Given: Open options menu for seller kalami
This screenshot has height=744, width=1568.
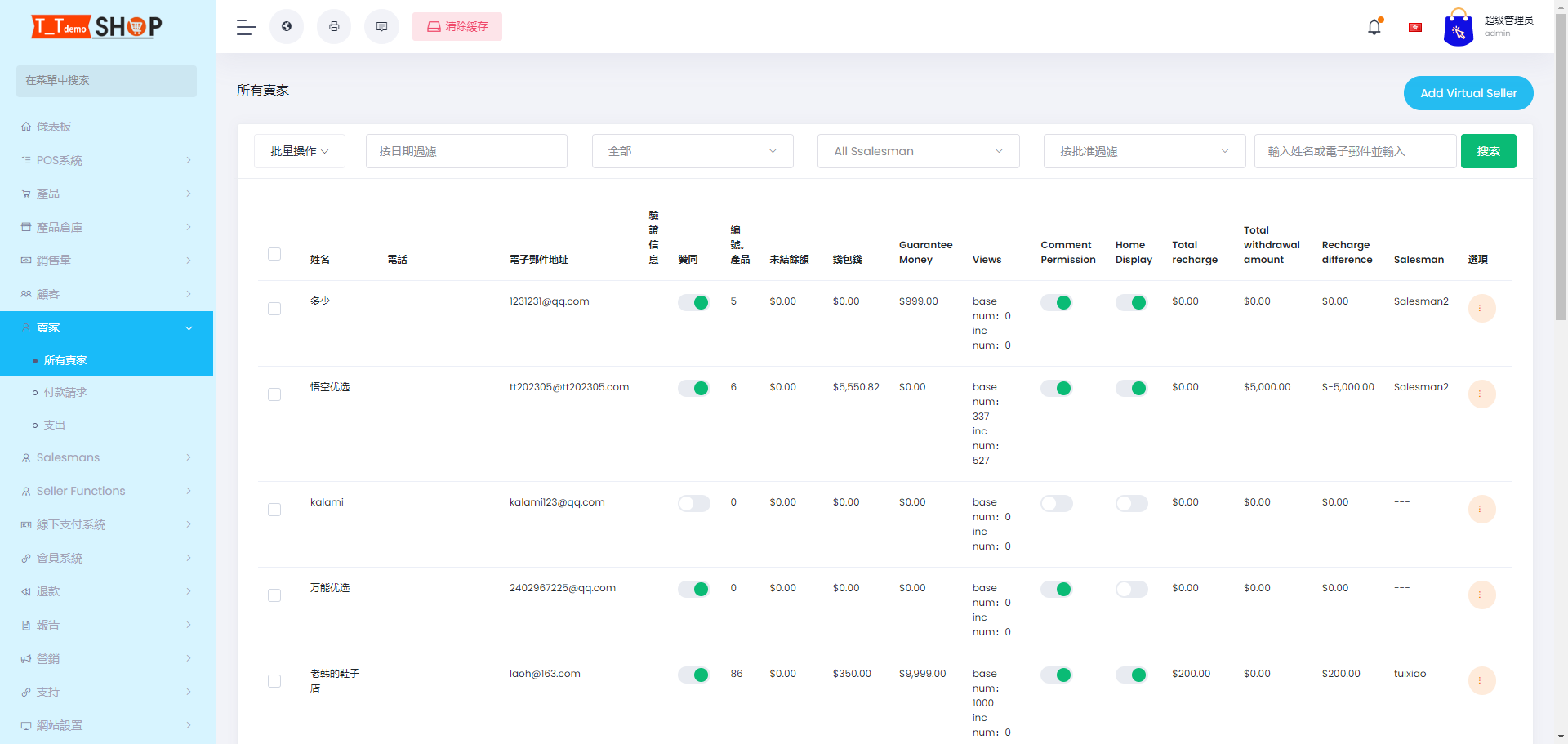Looking at the screenshot, I should click(1481, 510).
